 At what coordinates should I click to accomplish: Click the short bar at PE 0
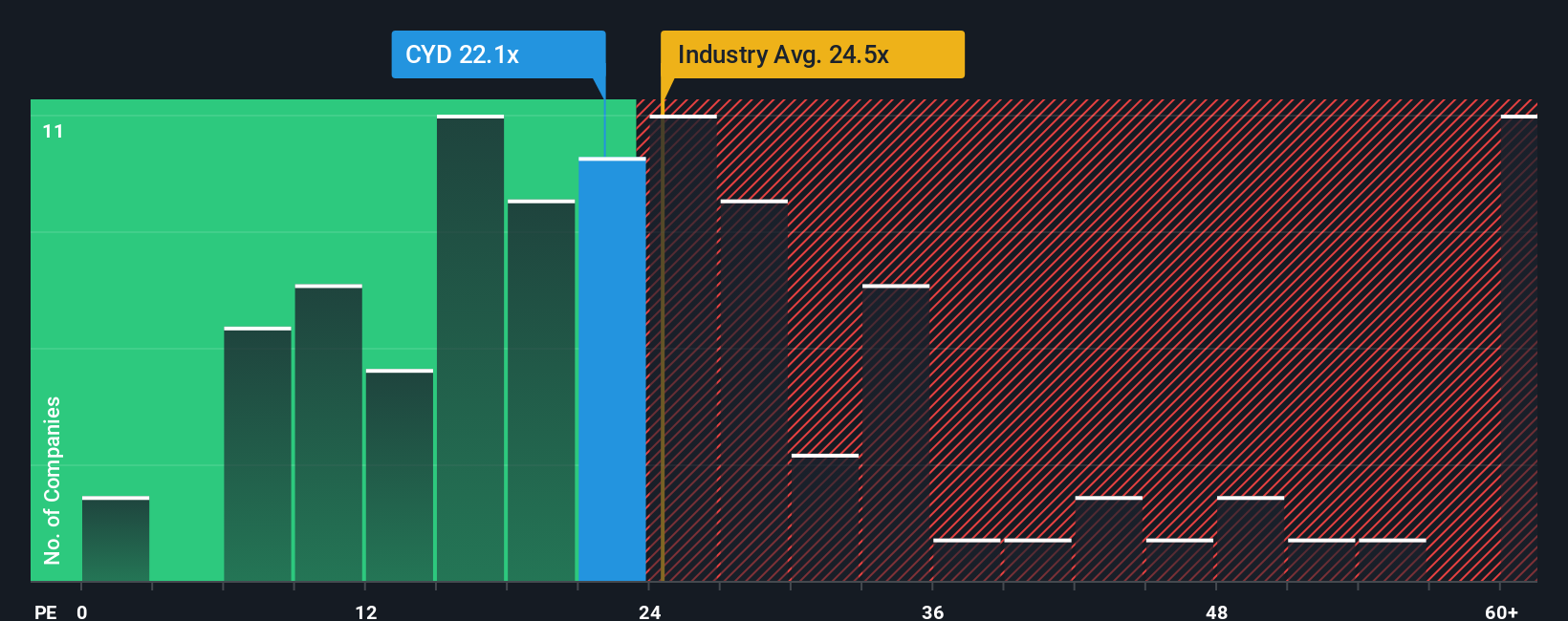(x=116, y=539)
